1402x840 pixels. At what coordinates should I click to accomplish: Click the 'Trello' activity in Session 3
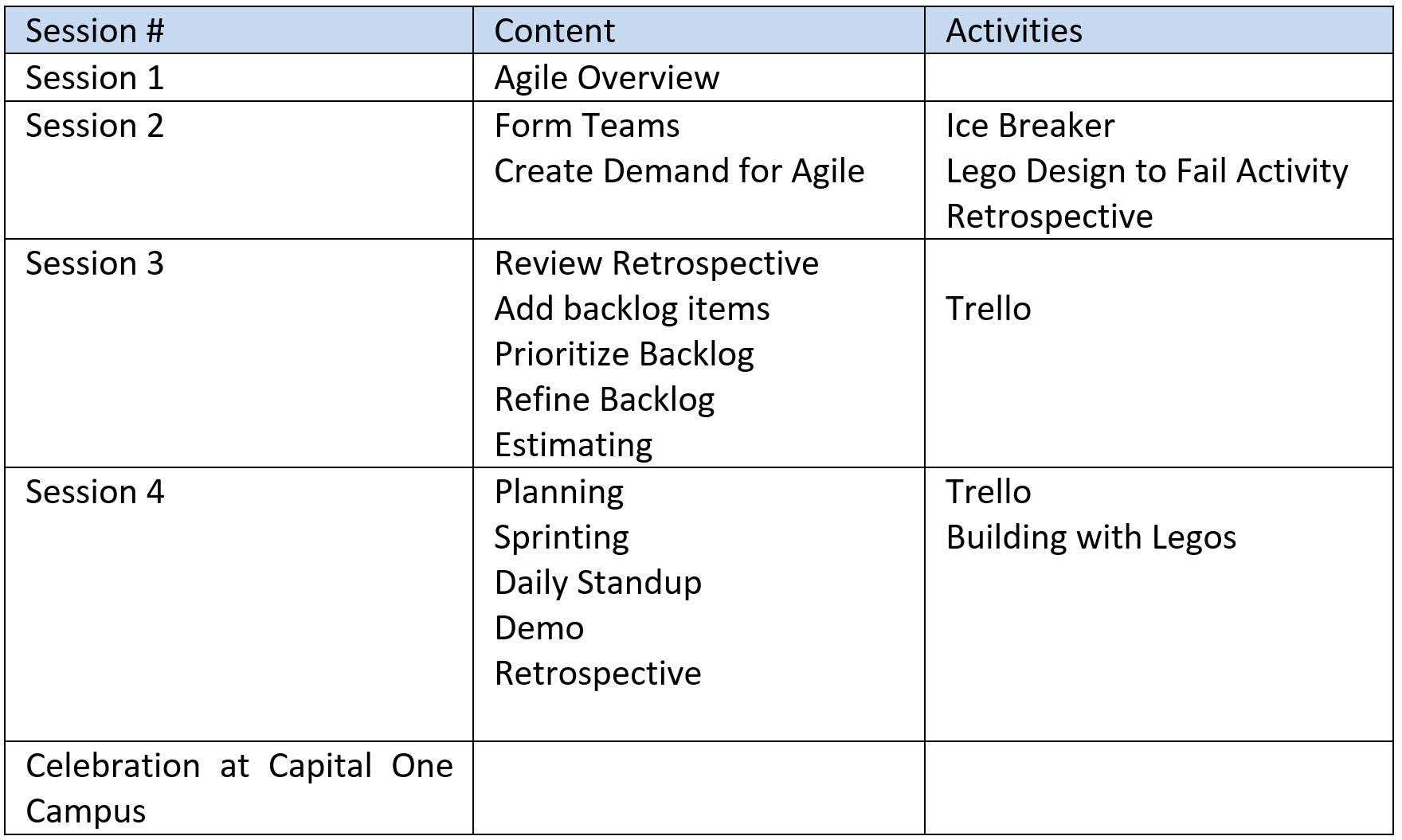[989, 309]
